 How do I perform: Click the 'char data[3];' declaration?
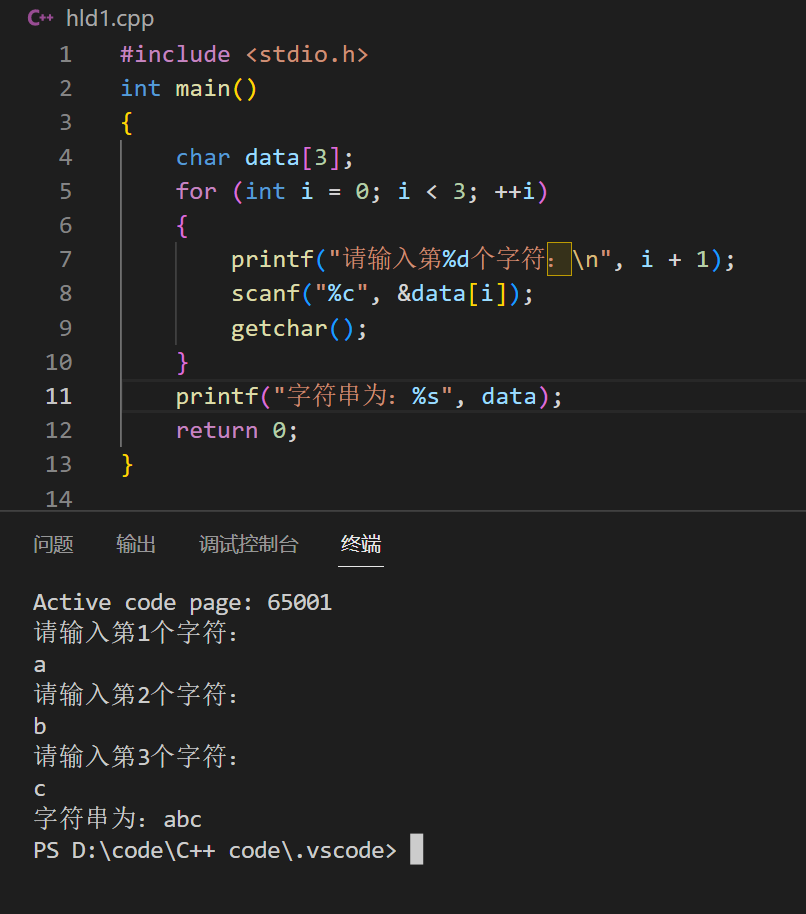coord(265,157)
